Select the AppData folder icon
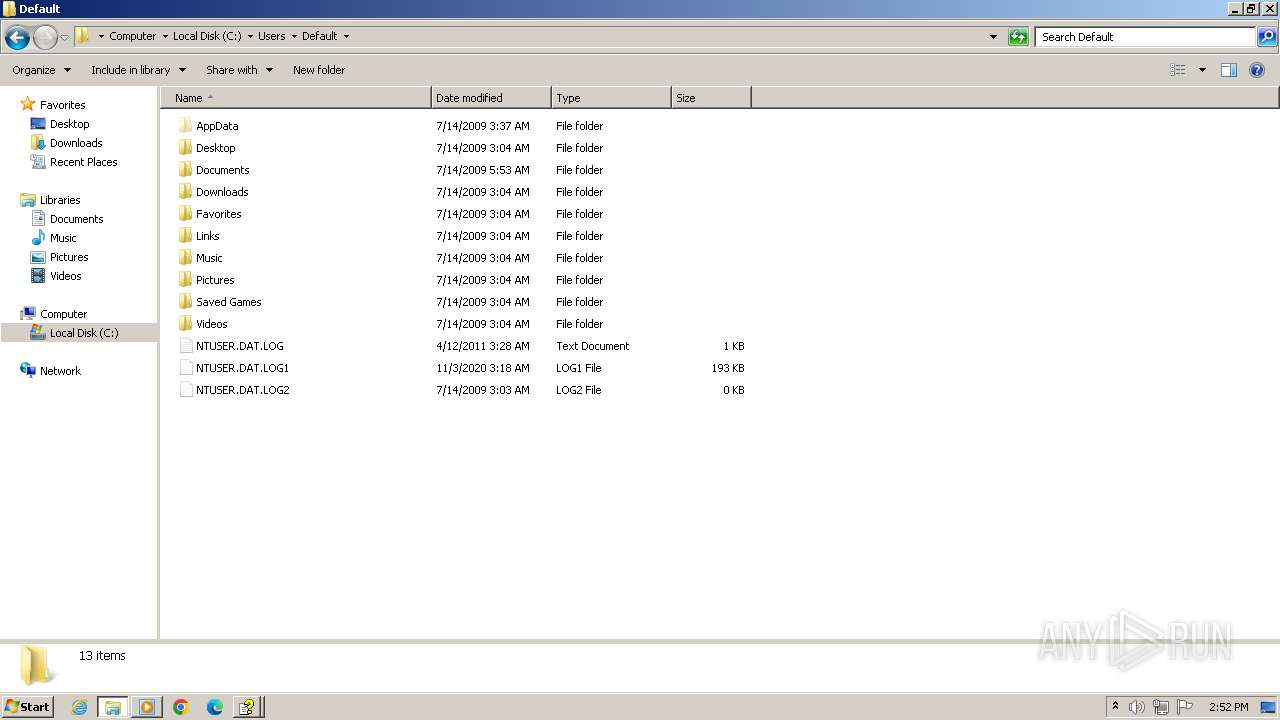The height and width of the screenshot is (720, 1280). pos(186,126)
